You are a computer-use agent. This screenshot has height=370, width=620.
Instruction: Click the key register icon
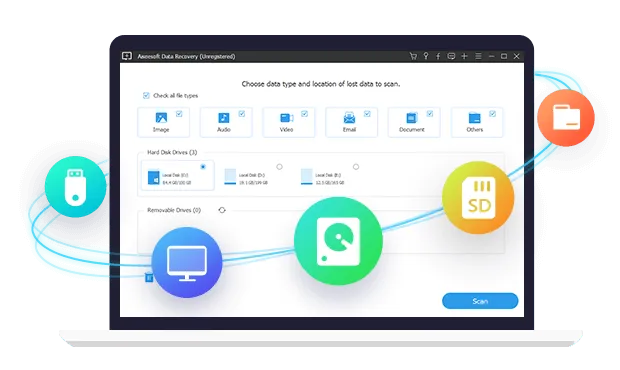(x=426, y=56)
